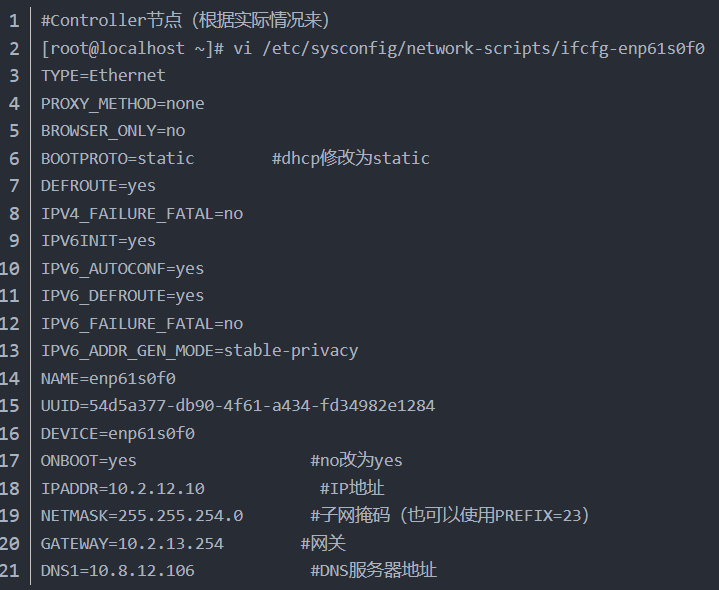Place cursor on BOOTPROTO=static text

coord(117,158)
